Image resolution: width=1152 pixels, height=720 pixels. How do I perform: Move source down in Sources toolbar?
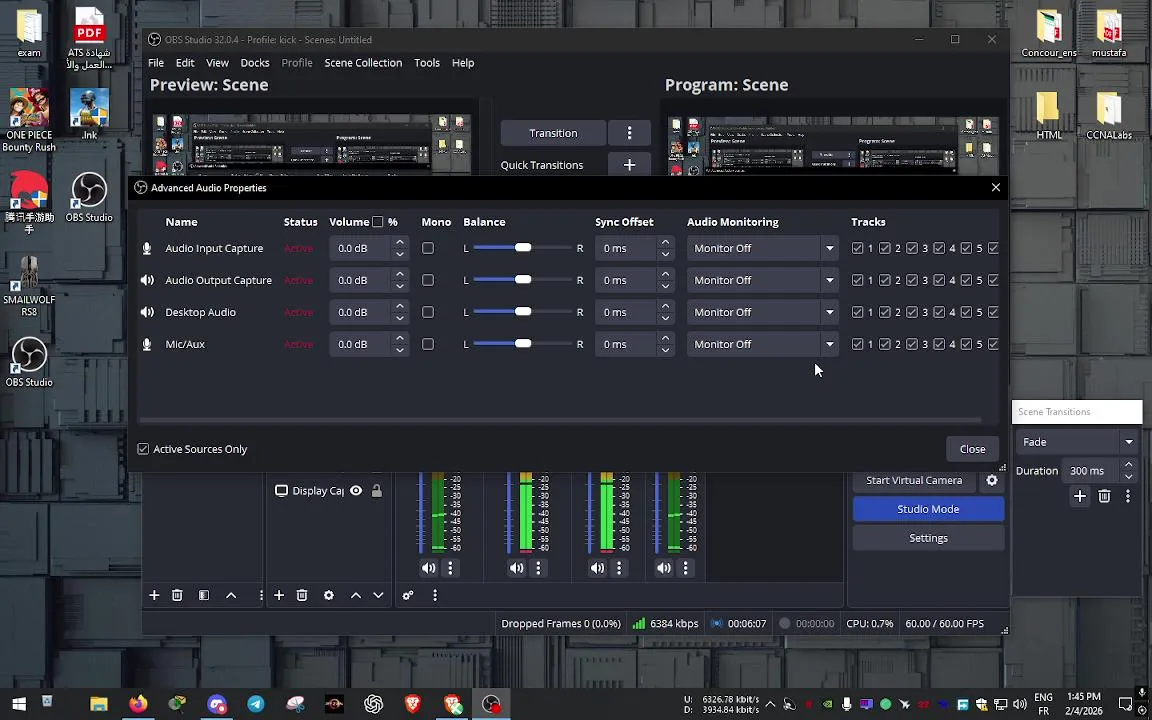click(x=378, y=595)
